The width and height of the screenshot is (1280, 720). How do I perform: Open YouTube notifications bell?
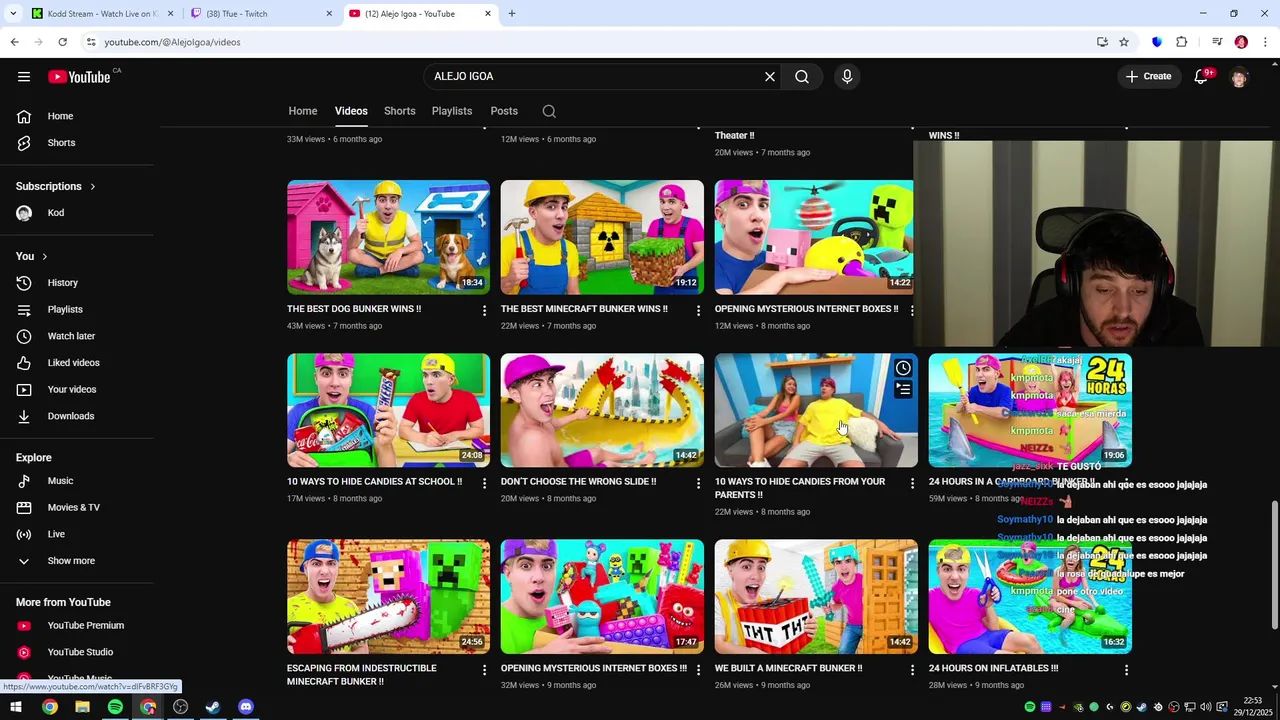pyautogui.click(x=1201, y=77)
